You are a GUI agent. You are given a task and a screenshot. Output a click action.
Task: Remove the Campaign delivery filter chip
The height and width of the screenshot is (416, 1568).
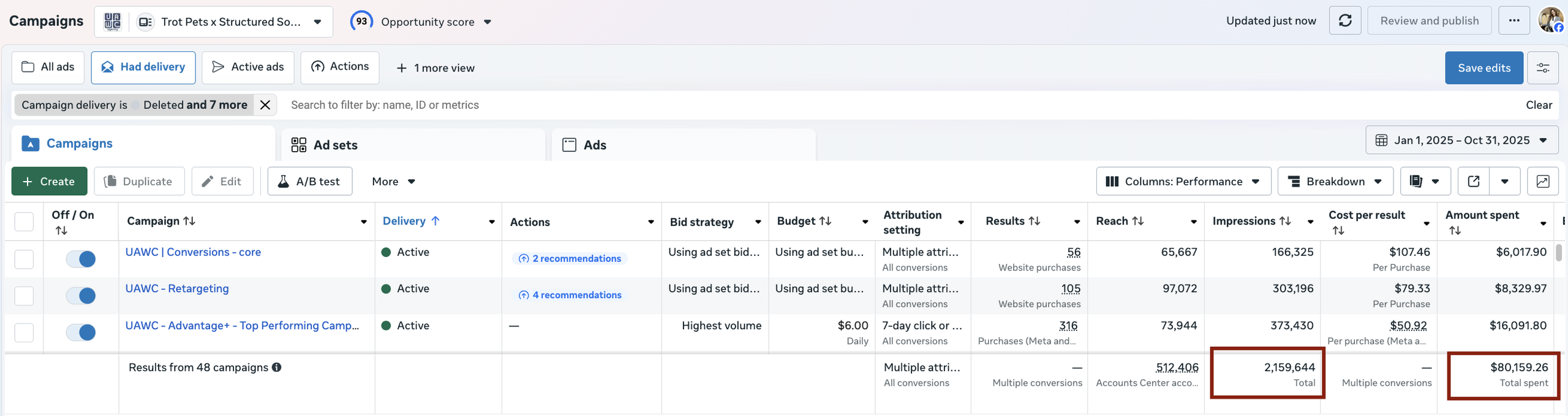point(265,105)
